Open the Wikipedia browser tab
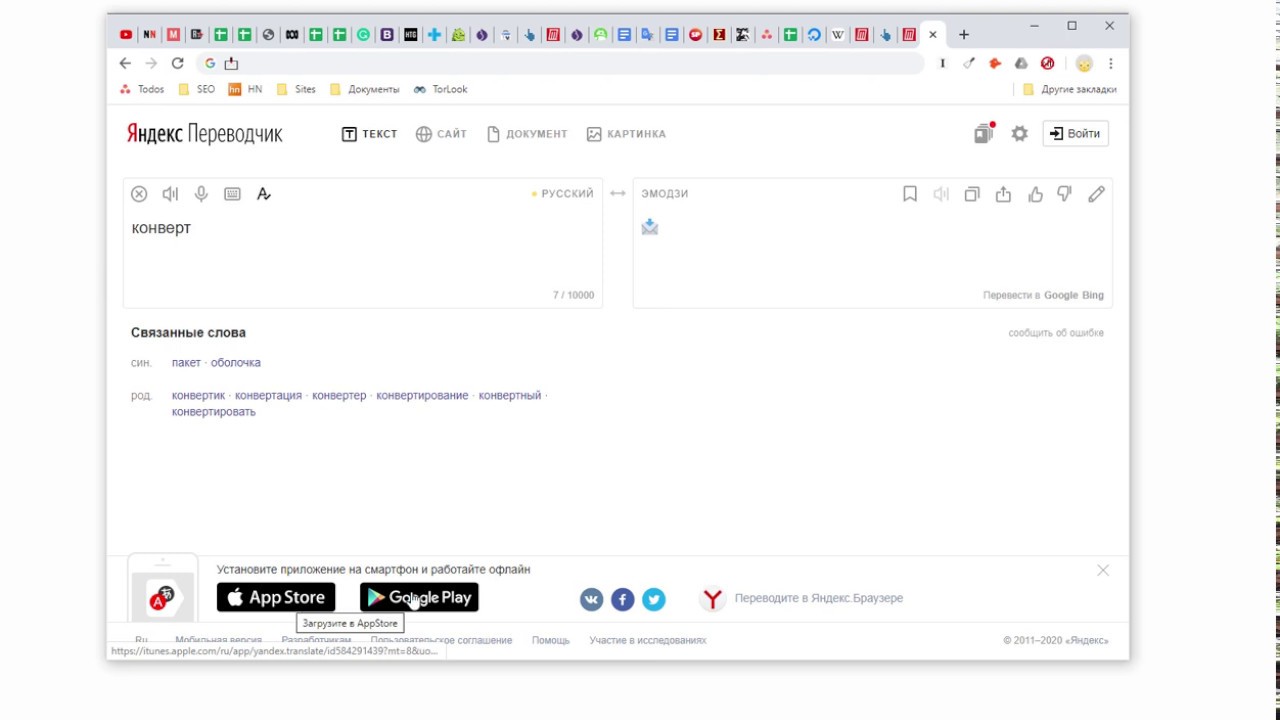 pyautogui.click(x=838, y=35)
